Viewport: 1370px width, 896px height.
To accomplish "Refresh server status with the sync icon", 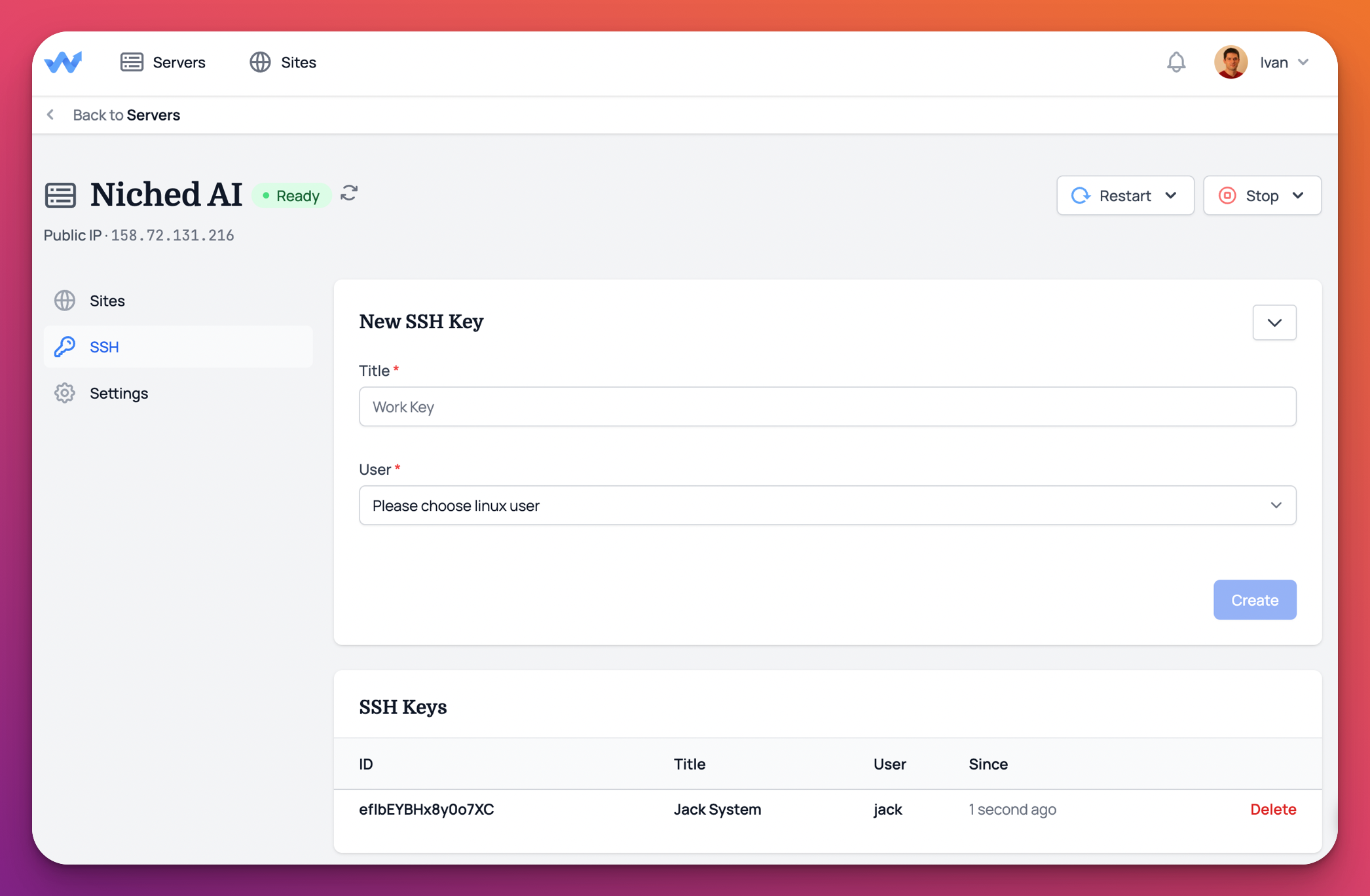I will tap(349, 193).
